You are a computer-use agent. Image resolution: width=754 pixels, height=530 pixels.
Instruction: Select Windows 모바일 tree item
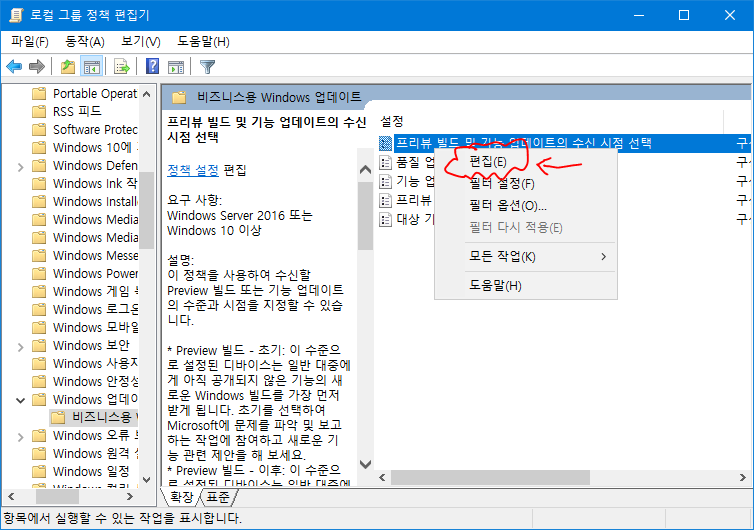[95, 328]
